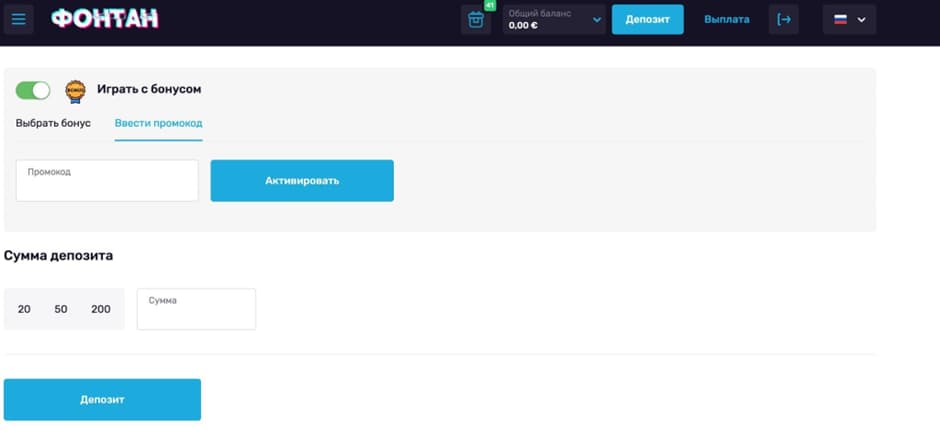Viewport: 940px width, 431px height.
Task: Open the language selector with Russian flag
Action: (849, 20)
